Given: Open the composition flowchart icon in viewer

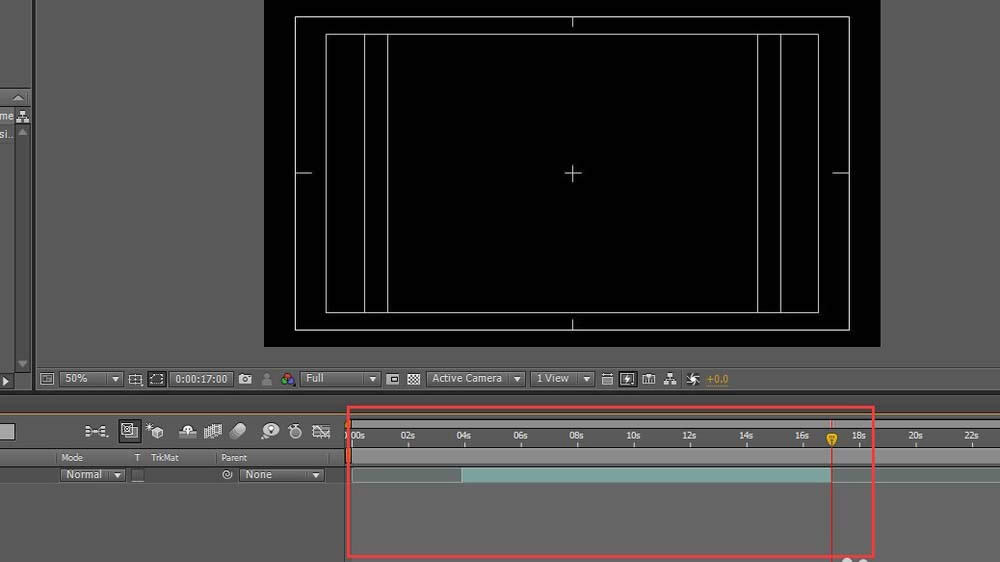Looking at the screenshot, I should click(670, 379).
